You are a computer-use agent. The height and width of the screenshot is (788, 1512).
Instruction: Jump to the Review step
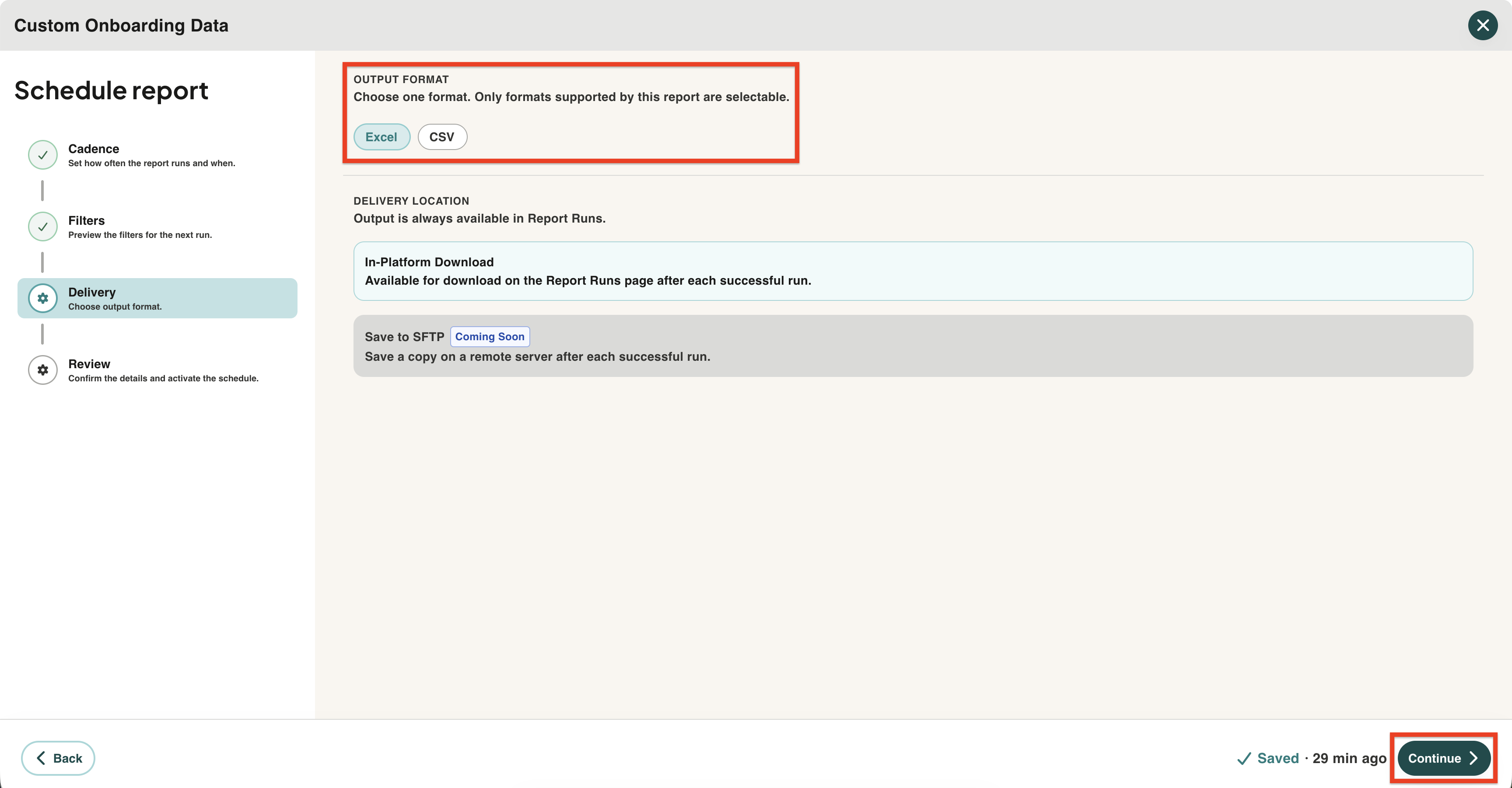157,370
